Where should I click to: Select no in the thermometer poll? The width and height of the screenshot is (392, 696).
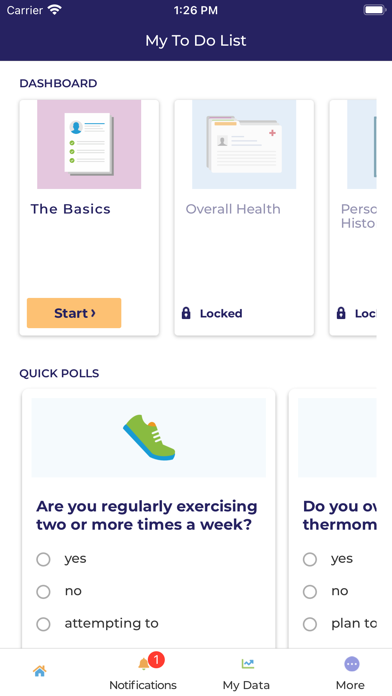(310, 592)
